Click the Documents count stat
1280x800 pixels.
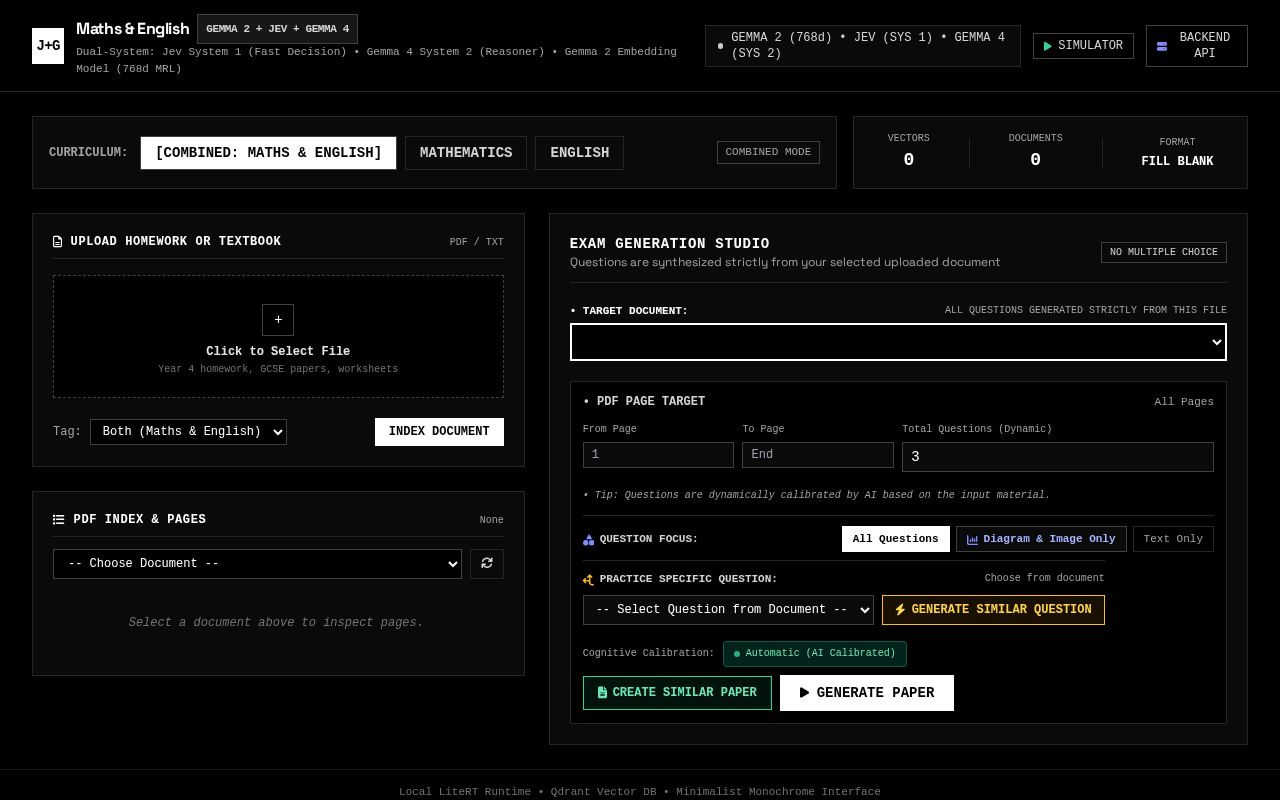[1035, 152]
